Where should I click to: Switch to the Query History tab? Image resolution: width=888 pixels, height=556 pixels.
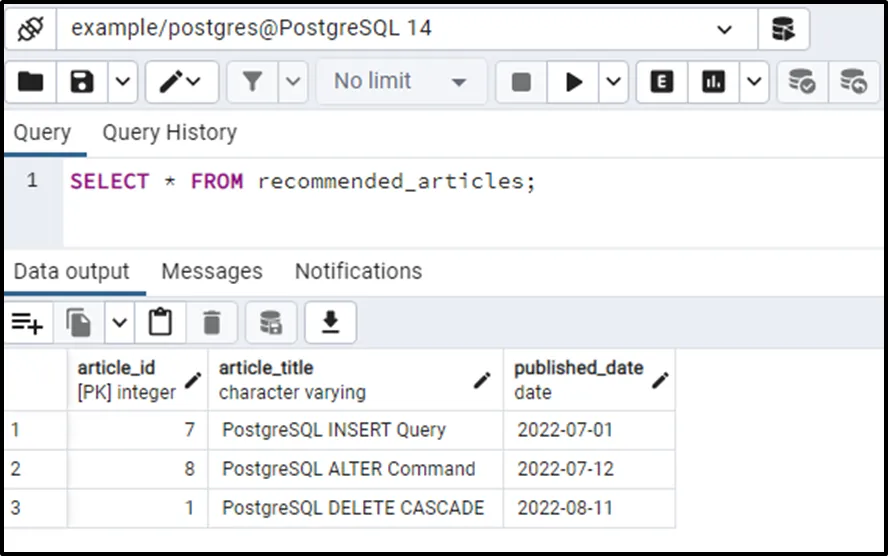tap(169, 132)
